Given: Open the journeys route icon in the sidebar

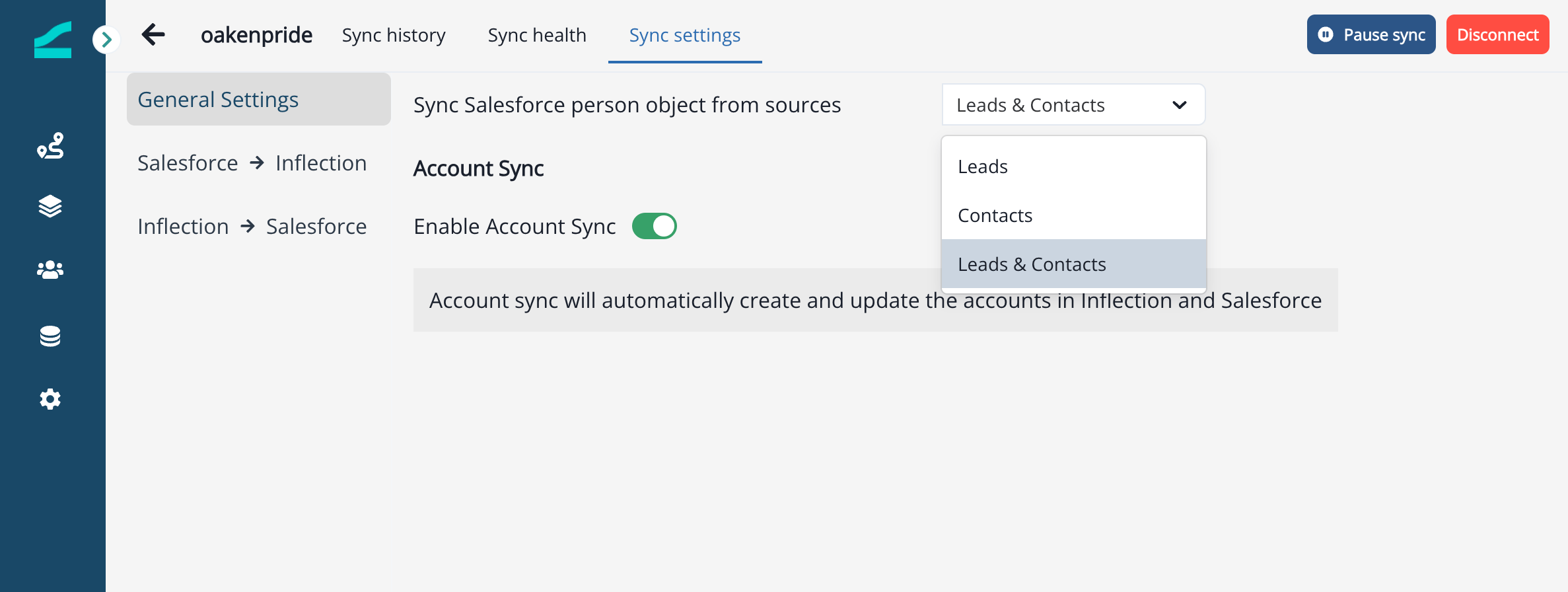Looking at the screenshot, I should coord(51,145).
